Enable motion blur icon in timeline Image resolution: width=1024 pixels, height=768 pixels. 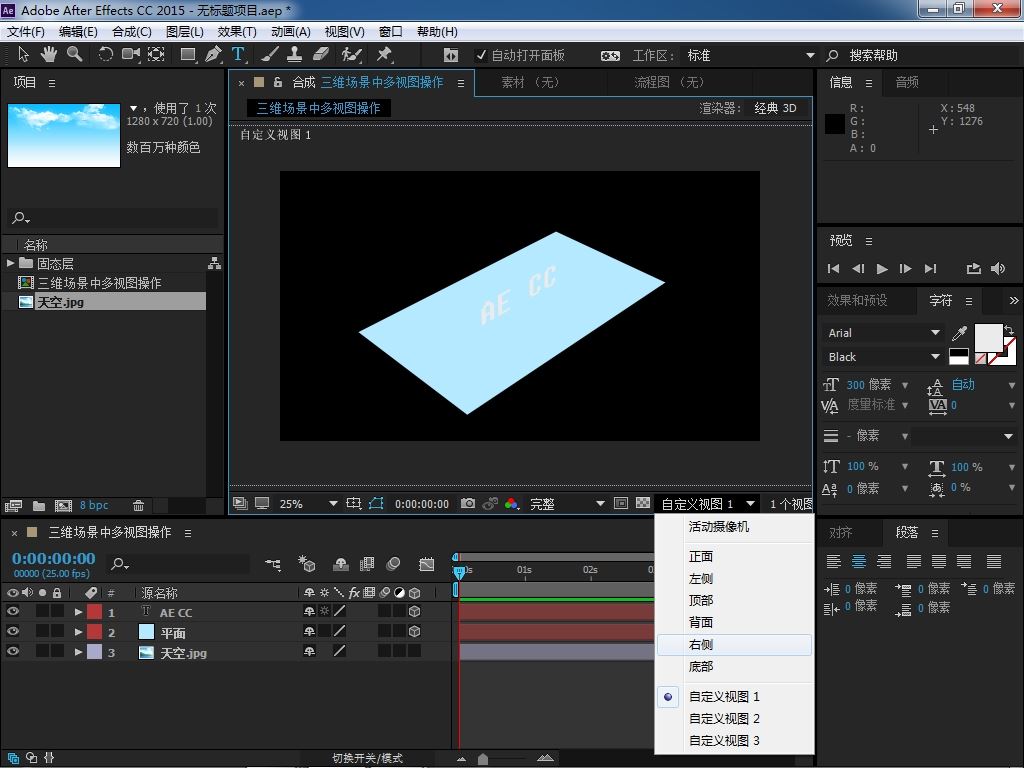click(393, 564)
